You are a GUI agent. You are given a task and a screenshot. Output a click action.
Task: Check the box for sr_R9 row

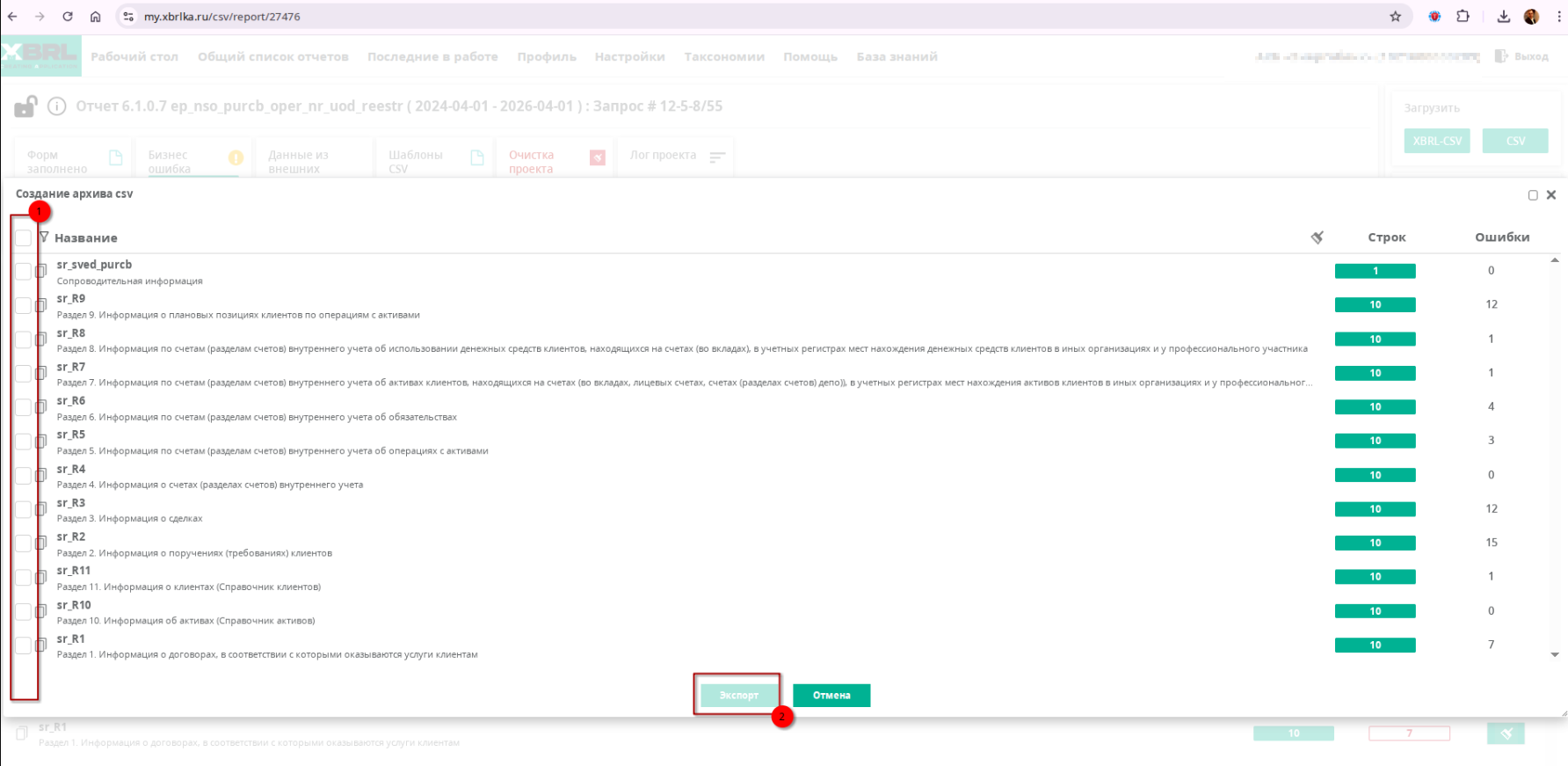click(23, 305)
